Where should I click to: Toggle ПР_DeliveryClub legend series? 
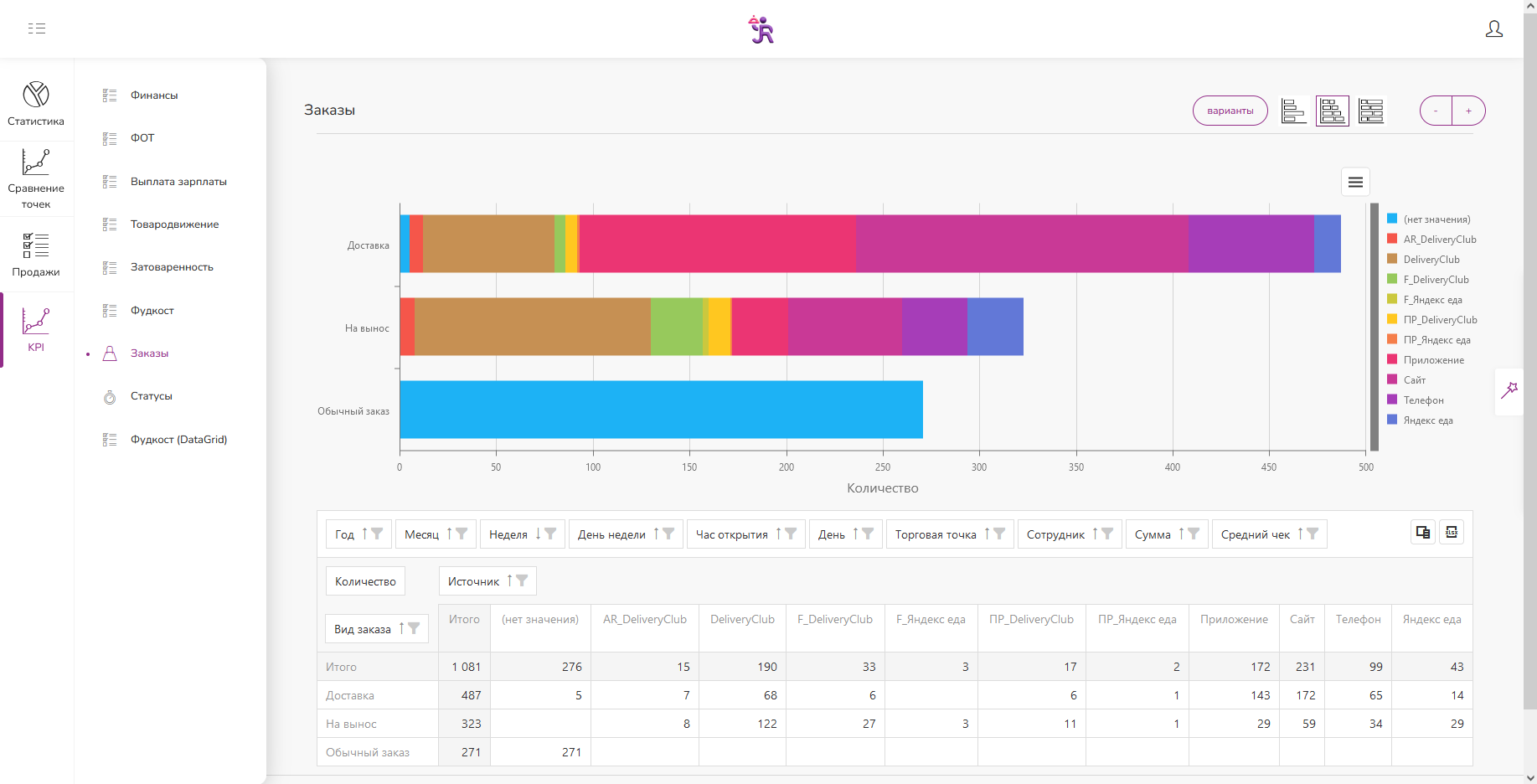click(x=1431, y=320)
